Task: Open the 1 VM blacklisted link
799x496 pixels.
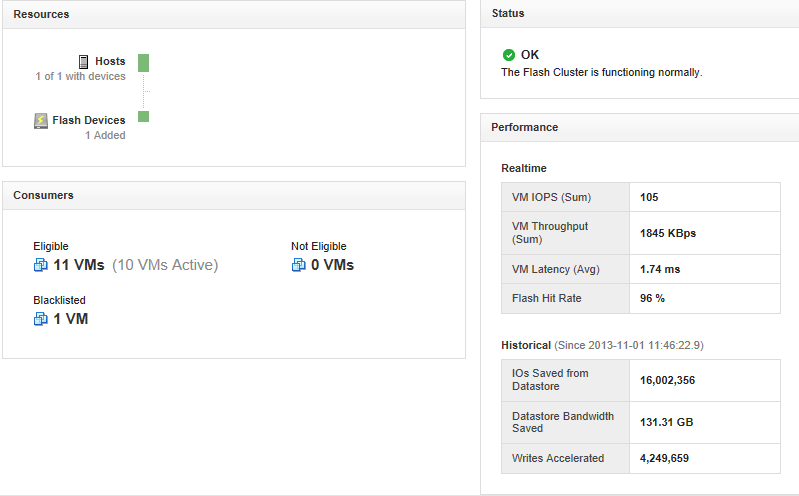Action: [71, 319]
